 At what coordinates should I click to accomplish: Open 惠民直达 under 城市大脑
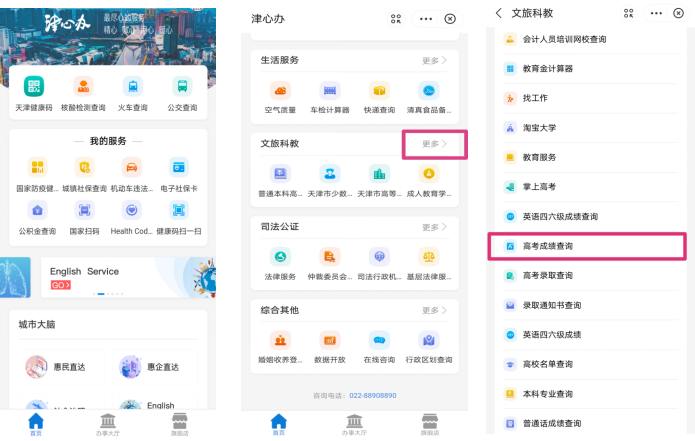(57, 367)
